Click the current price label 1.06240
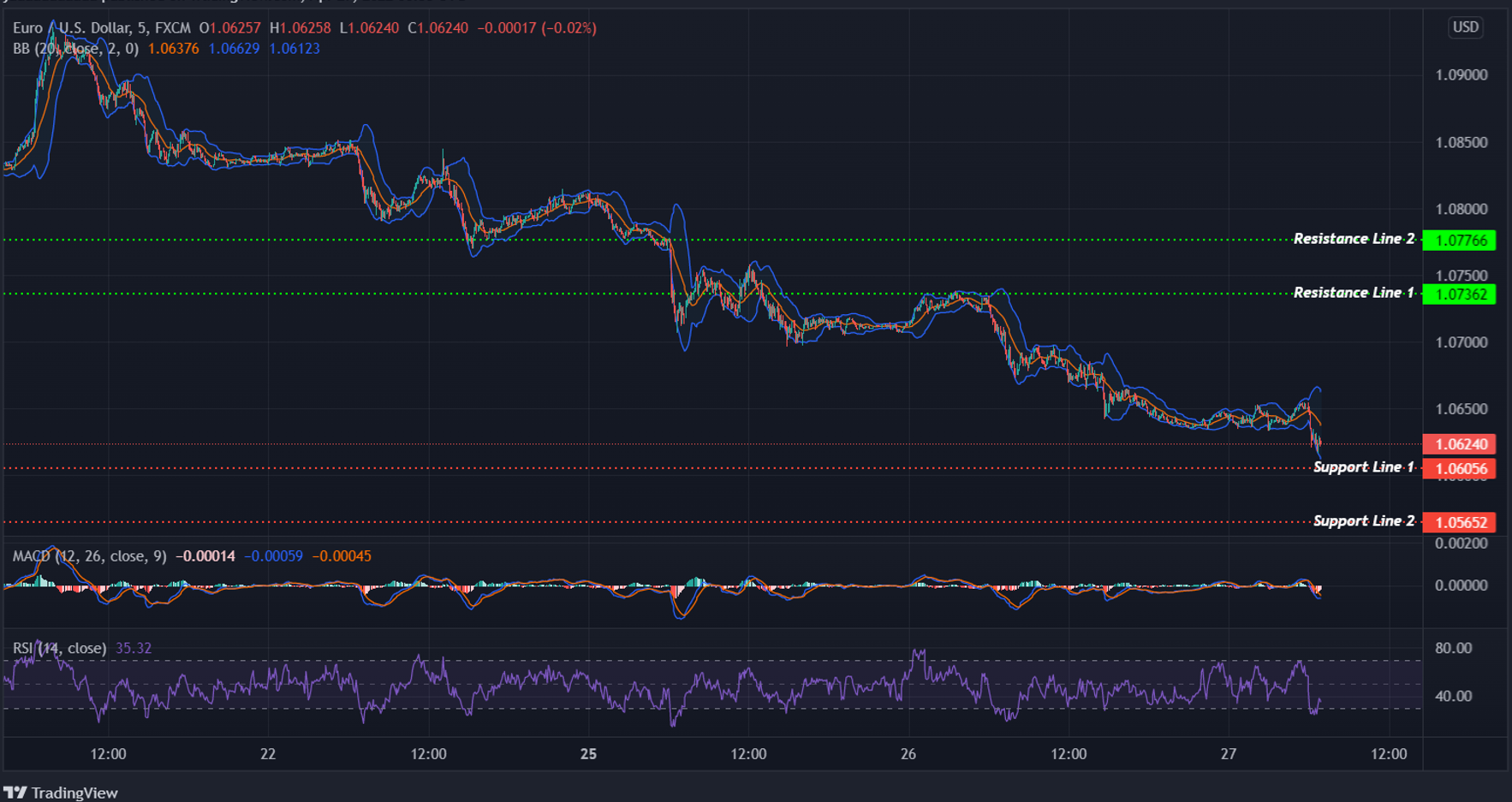This screenshot has width=1512, height=802. point(1459,444)
